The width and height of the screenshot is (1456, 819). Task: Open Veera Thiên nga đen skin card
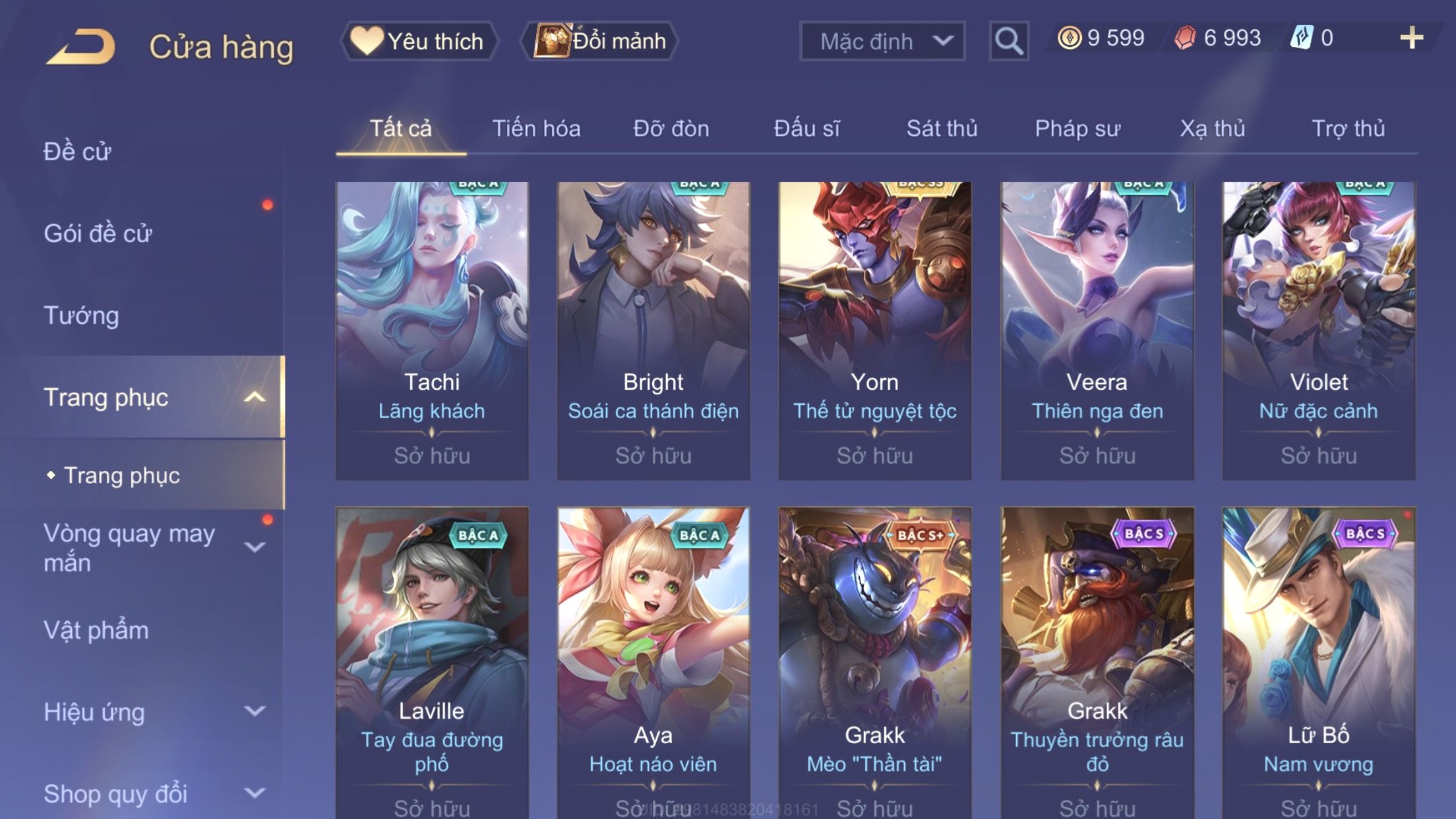[1097, 330]
